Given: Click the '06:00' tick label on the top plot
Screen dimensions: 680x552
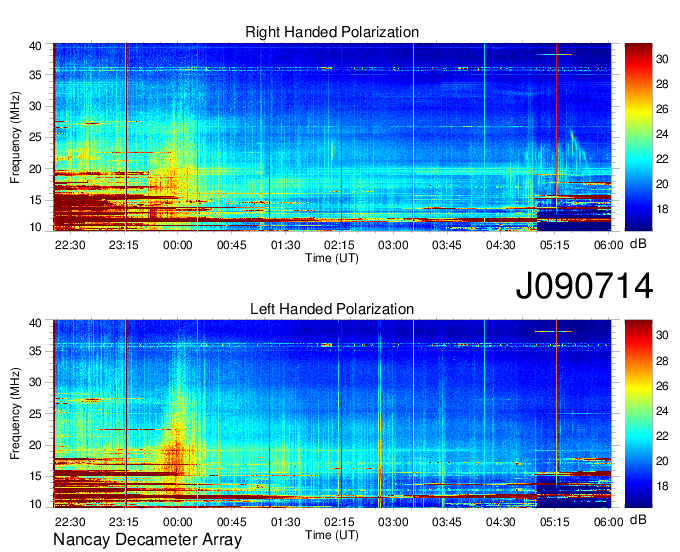Looking at the screenshot, I should tap(608, 245).
